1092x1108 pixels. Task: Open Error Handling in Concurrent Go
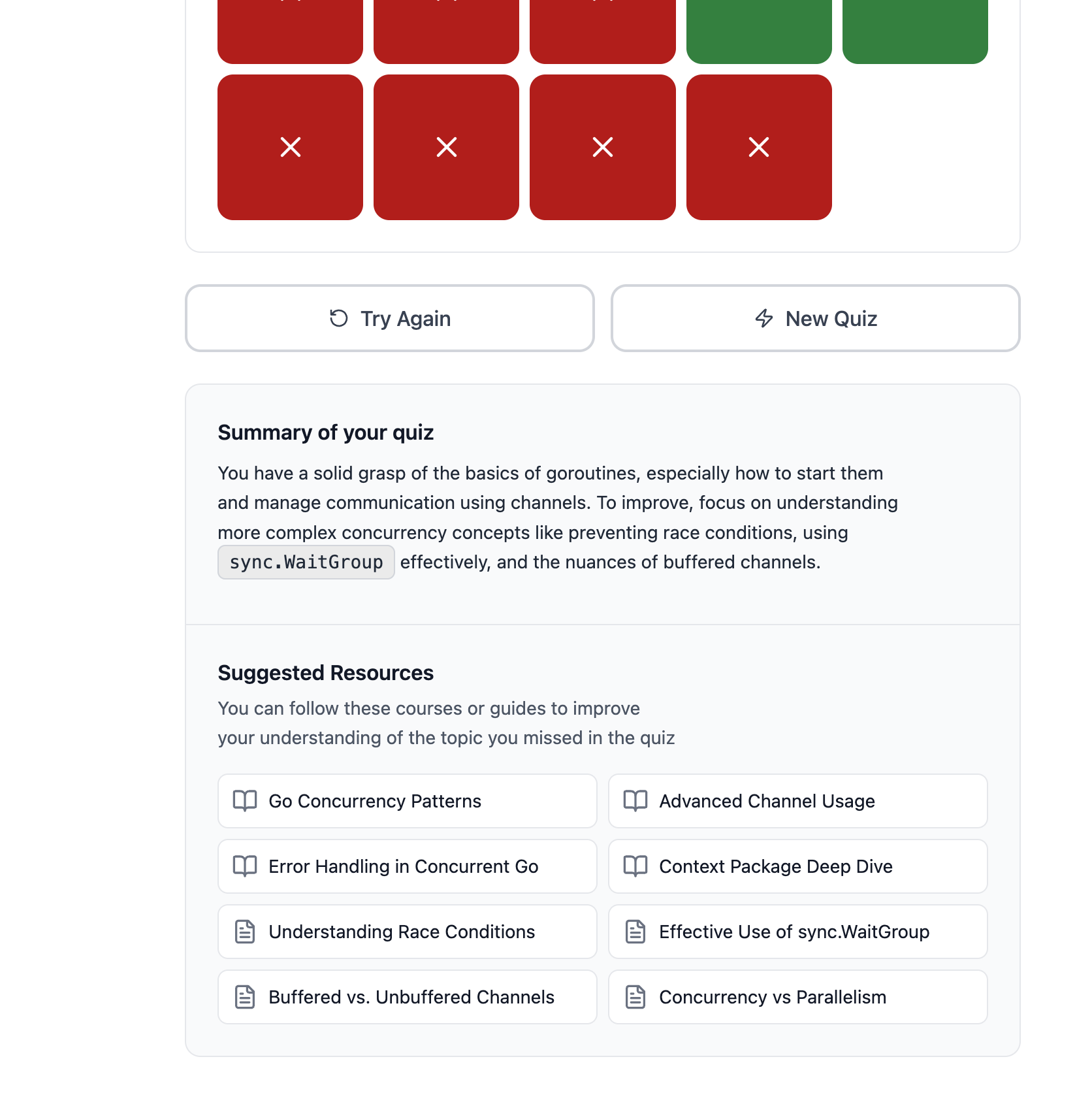[408, 866]
